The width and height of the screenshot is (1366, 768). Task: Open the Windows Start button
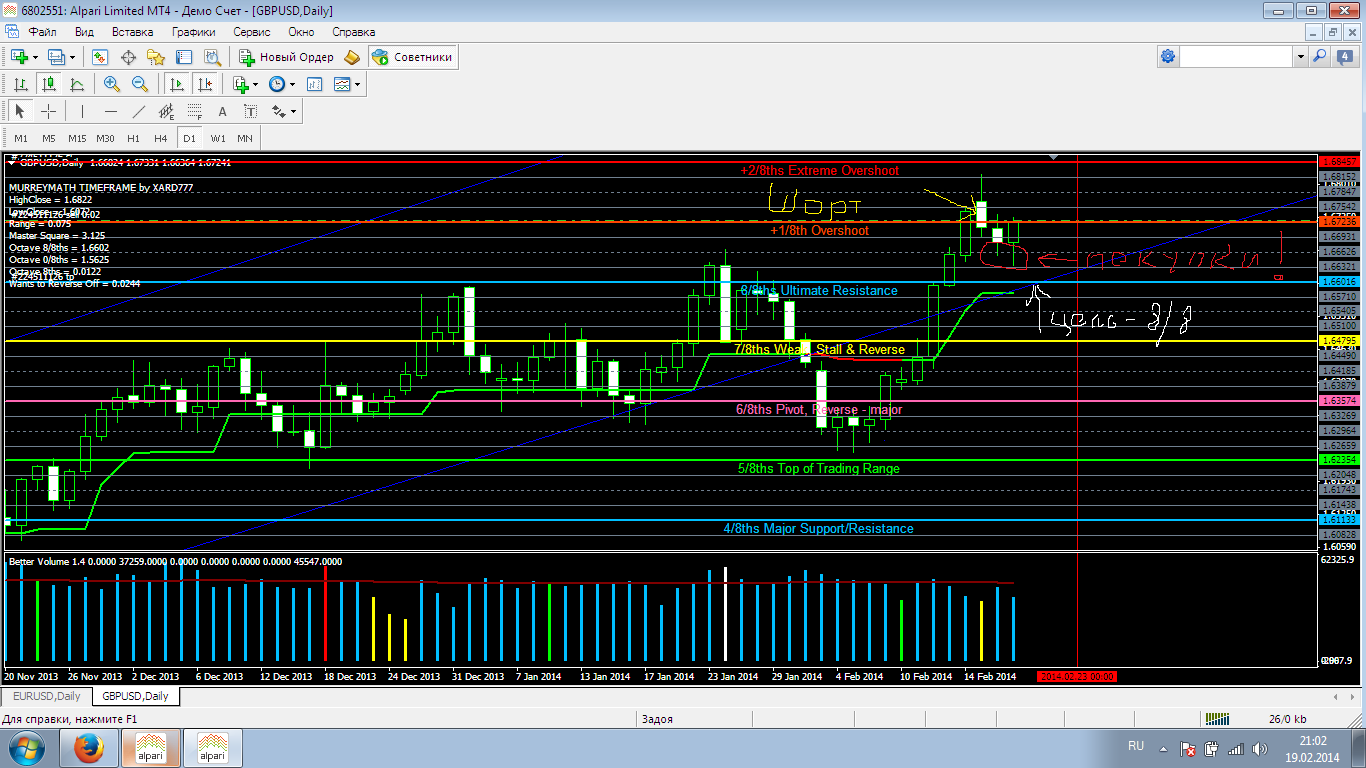(x=27, y=748)
